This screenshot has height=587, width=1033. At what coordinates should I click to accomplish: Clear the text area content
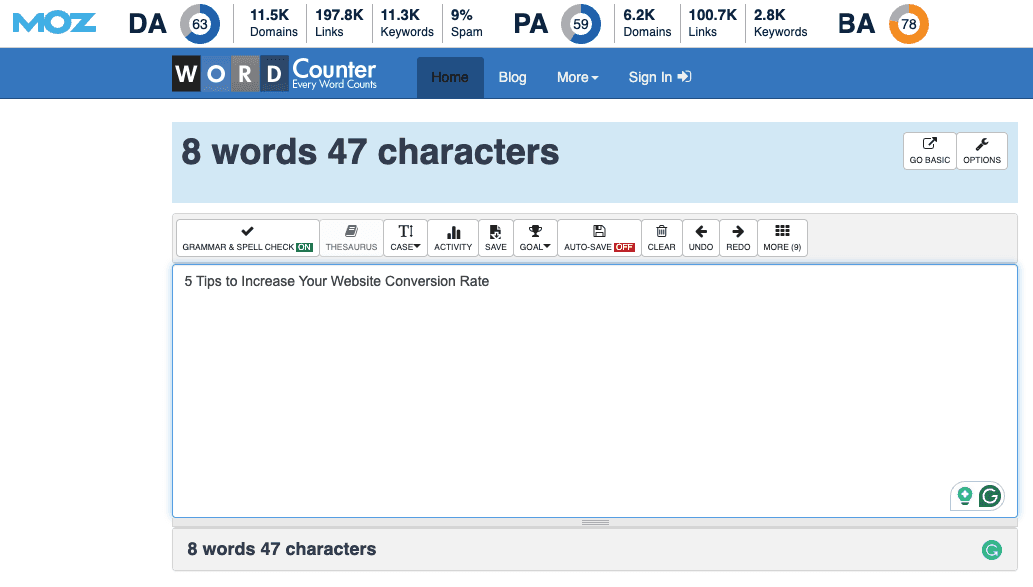pyautogui.click(x=661, y=237)
